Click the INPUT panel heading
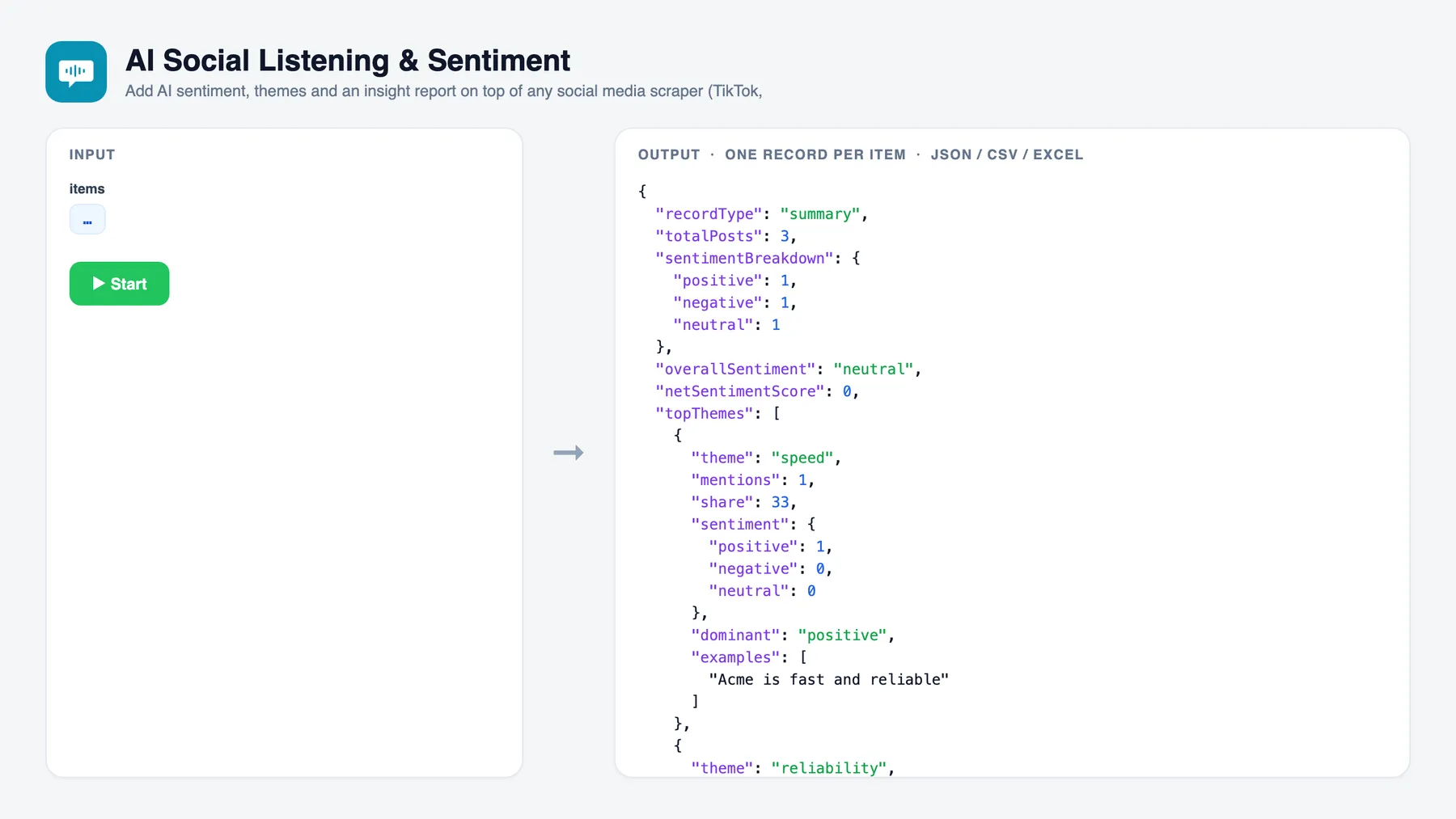The height and width of the screenshot is (819, 1456). coord(92,154)
